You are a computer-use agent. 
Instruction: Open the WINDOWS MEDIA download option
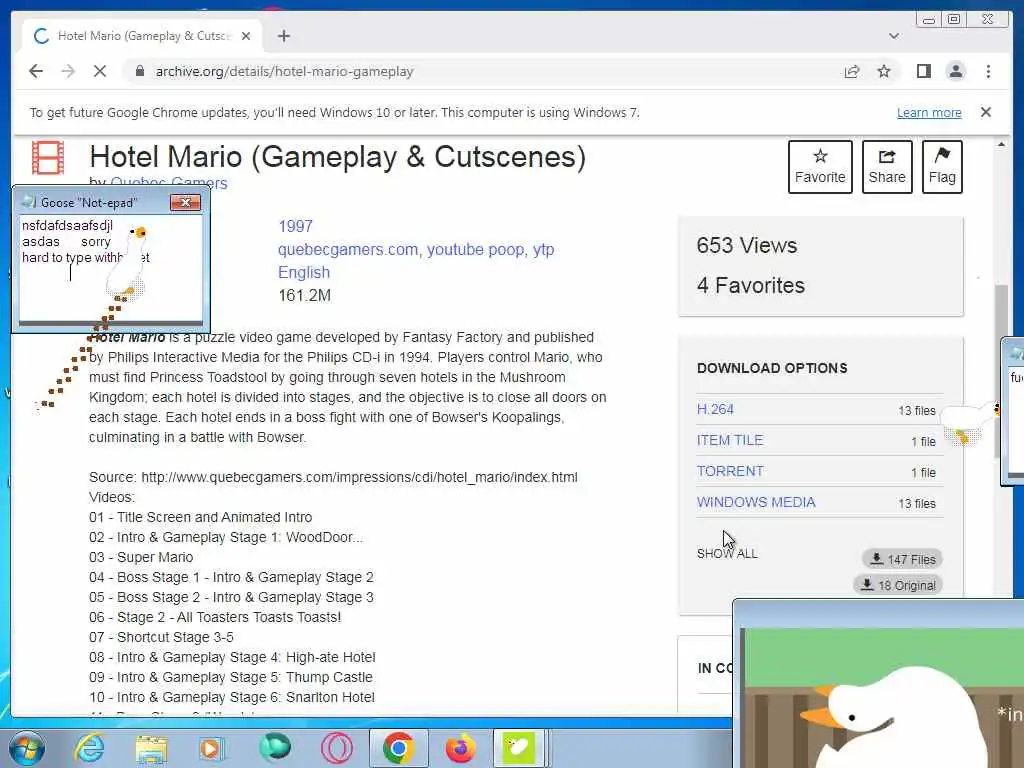coord(756,502)
